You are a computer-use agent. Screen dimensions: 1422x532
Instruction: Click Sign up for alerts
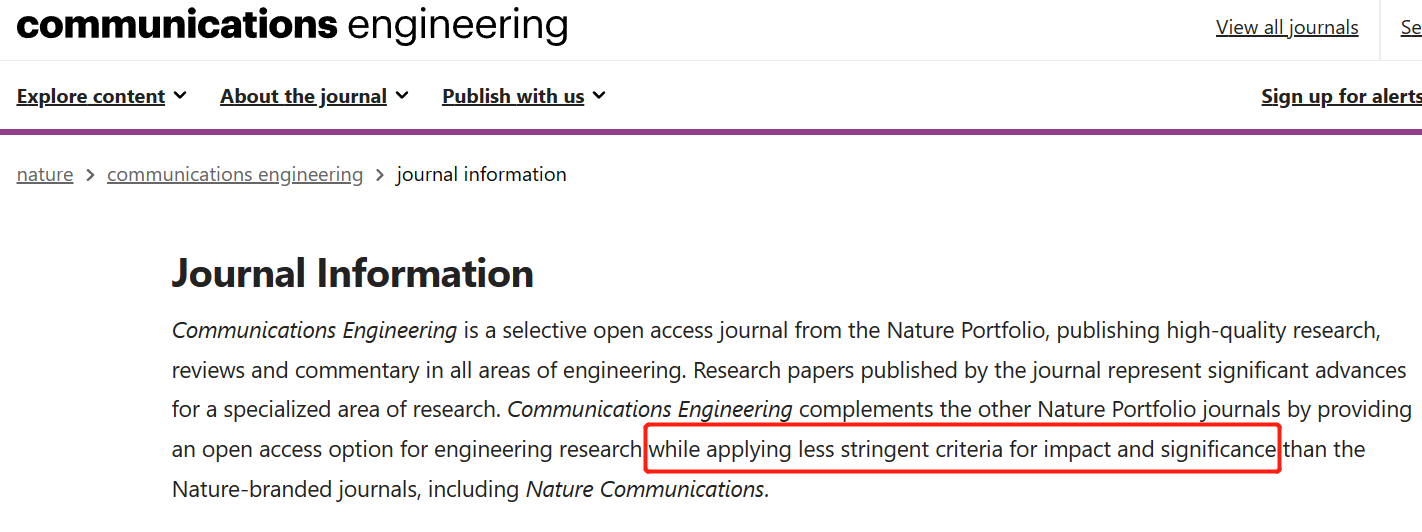click(1341, 97)
